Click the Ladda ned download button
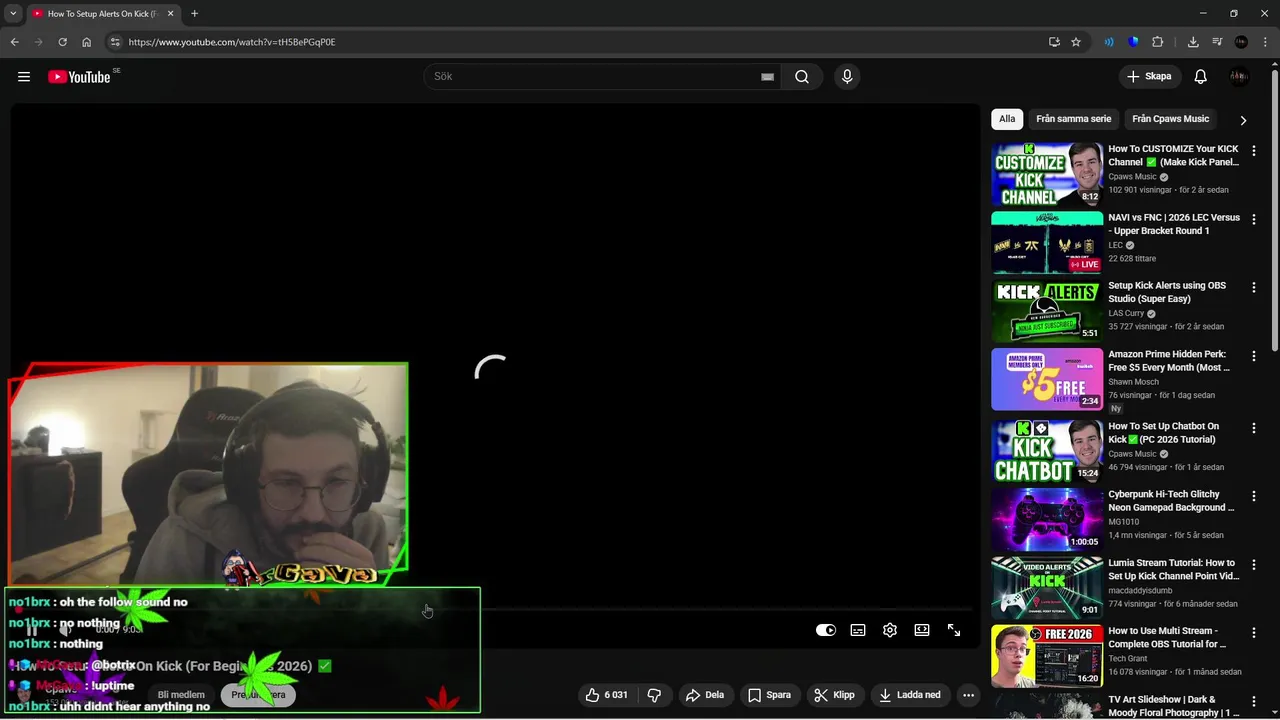The height and width of the screenshot is (720, 1280). click(911, 695)
